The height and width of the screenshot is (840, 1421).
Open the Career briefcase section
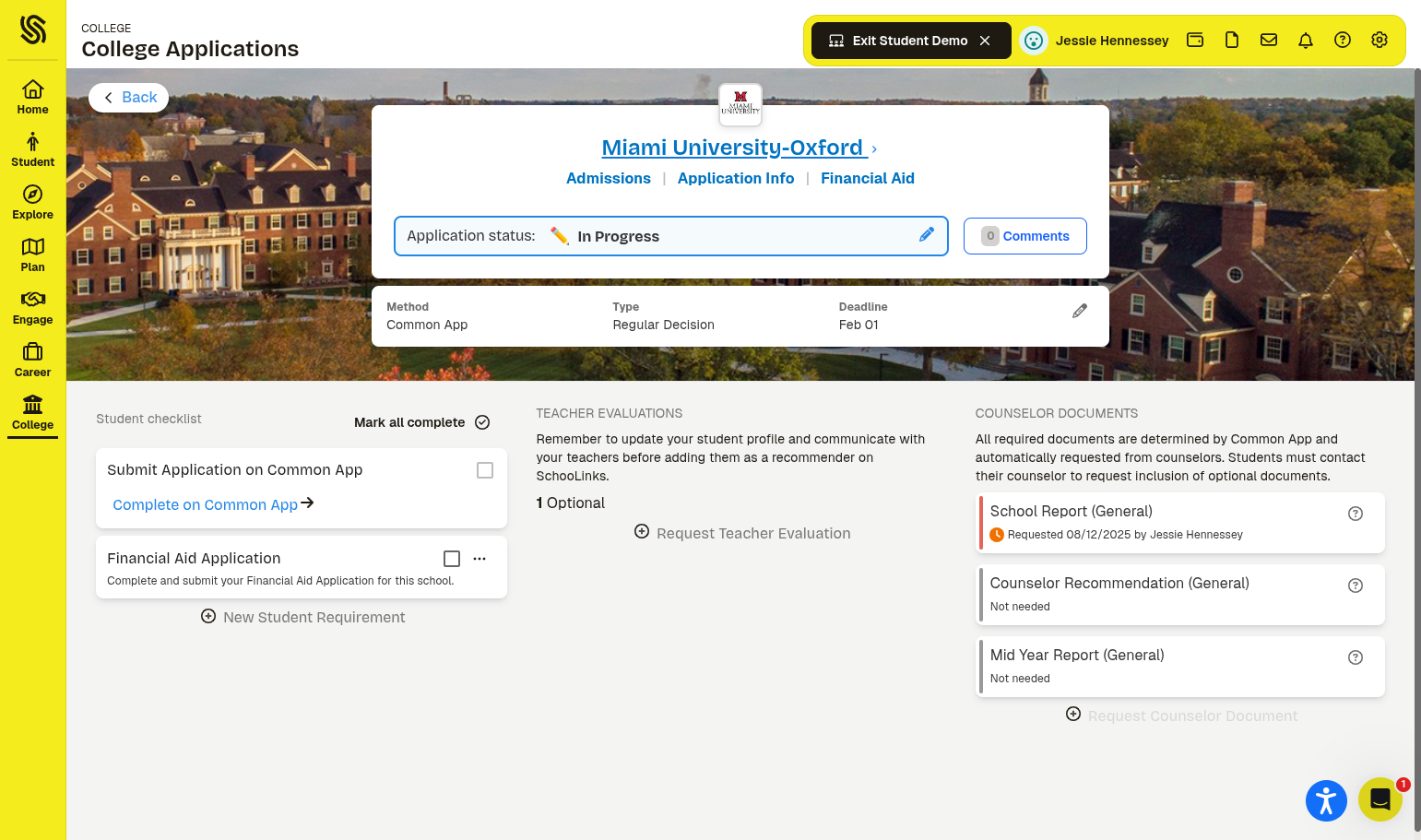click(x=32, y=360)
